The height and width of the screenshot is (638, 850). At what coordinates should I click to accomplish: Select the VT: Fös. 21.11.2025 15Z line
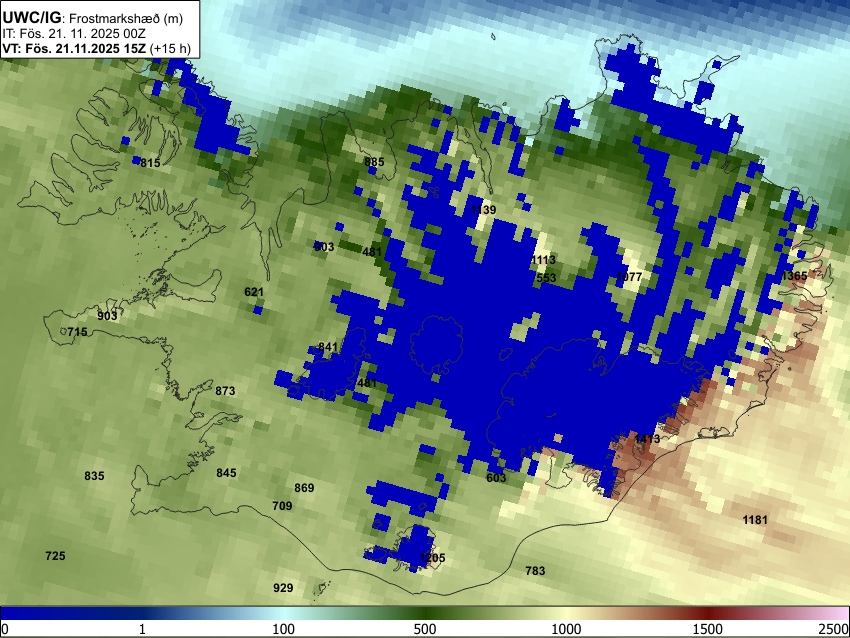tap(96, 48)
